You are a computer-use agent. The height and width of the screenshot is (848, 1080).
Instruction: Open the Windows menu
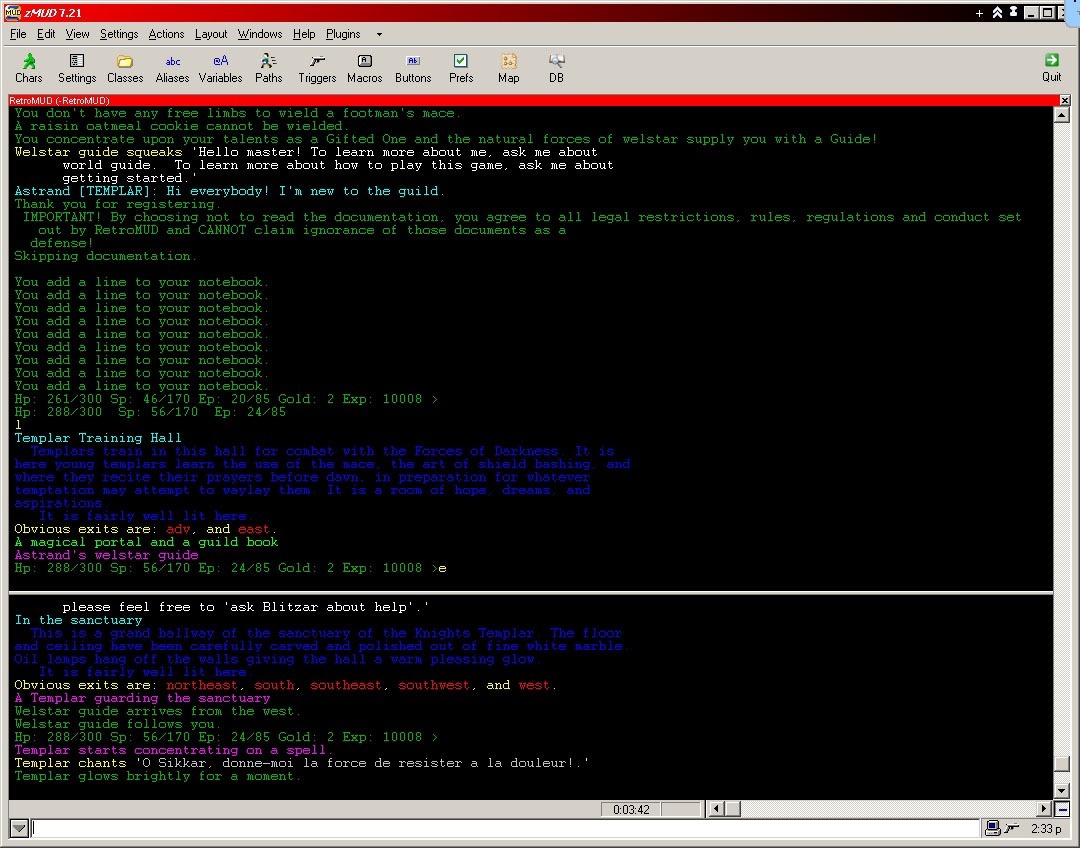260,34
